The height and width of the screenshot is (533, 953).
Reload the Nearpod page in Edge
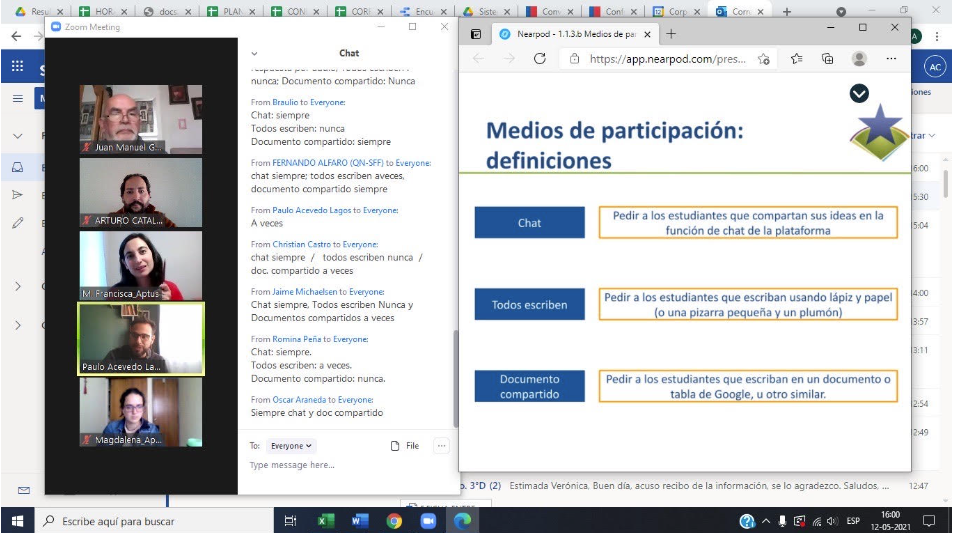(x=540, y=59)
